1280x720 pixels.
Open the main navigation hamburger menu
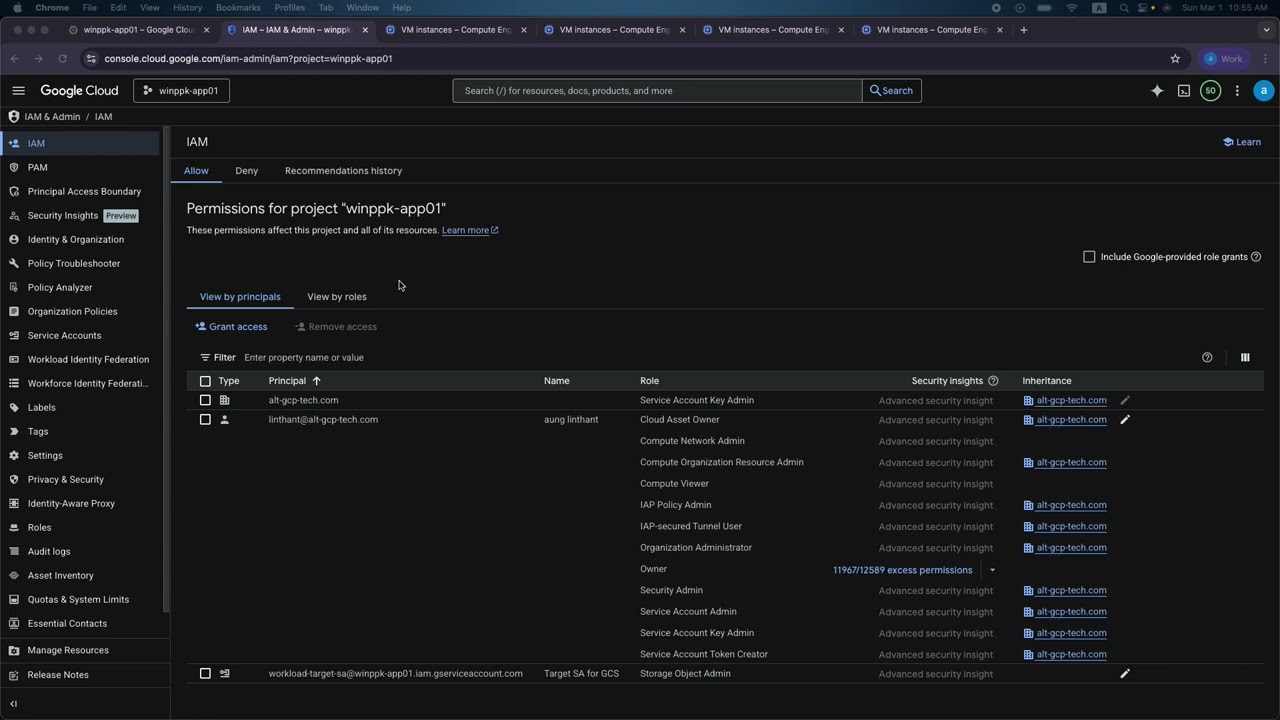(18, 90)
